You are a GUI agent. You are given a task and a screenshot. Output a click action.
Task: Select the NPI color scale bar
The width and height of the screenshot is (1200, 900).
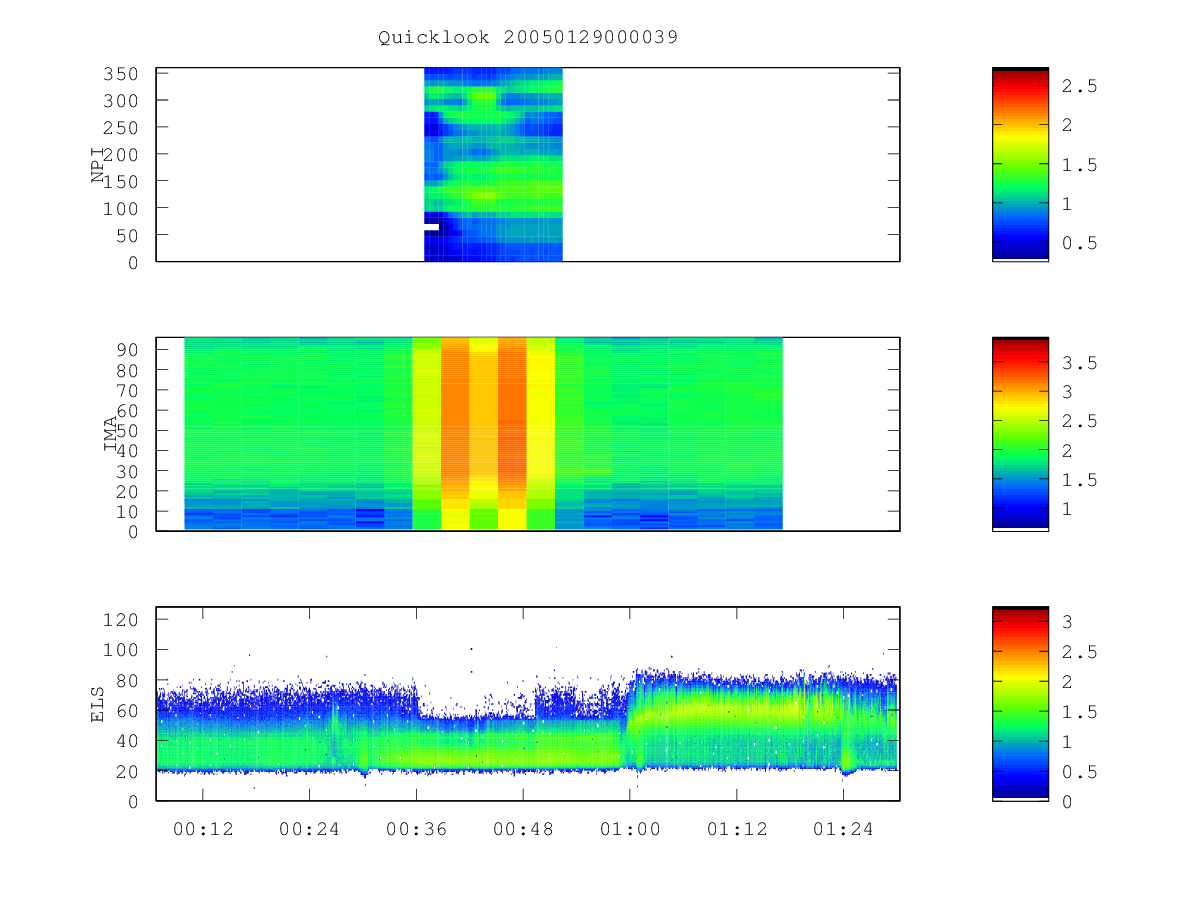click(1020, 164)
